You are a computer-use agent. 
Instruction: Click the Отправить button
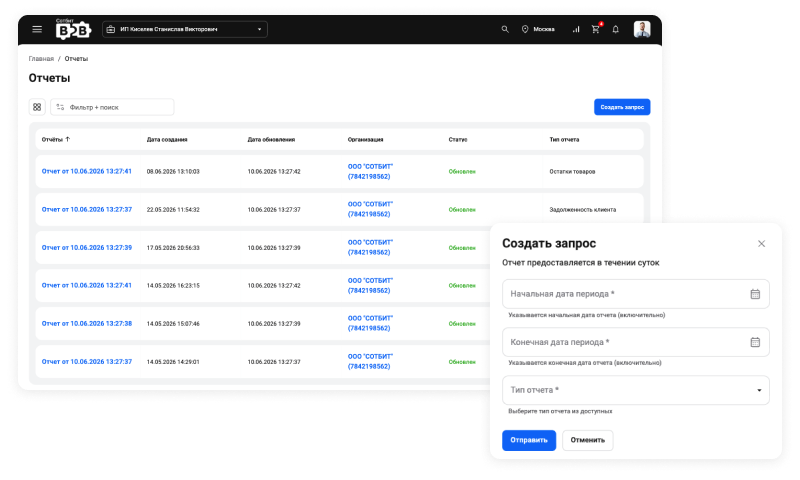[x=529, y=440]
